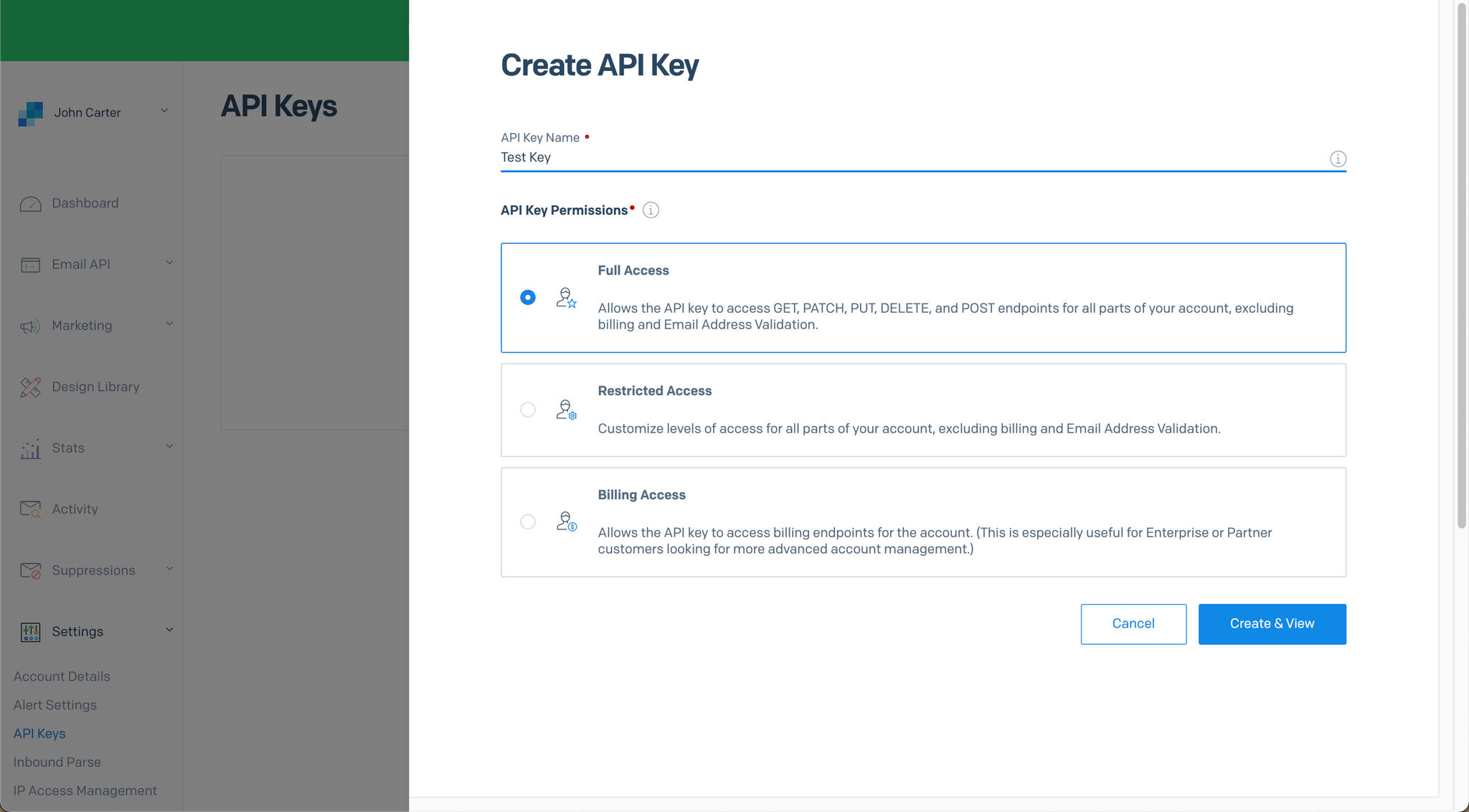This screenshot has width=1469, height=812.
Task: Click the Billing Access user dollar icon
Action: point(566,521)
